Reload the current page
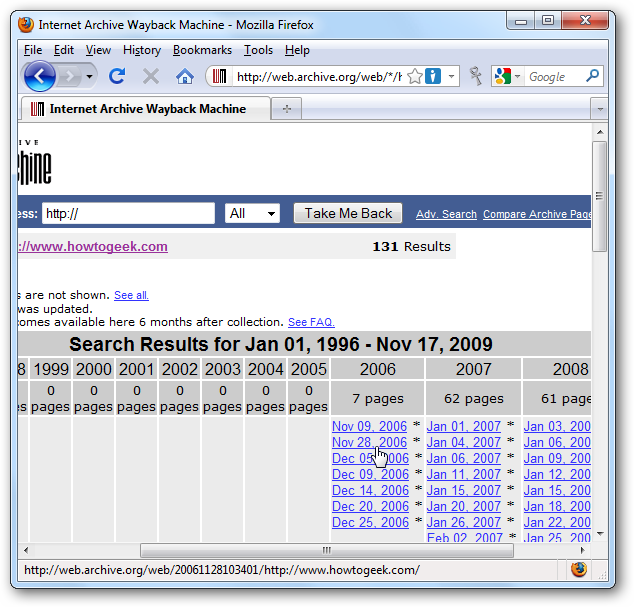The height and width of the screenshot is (607, 634). [x=117, y=76]
